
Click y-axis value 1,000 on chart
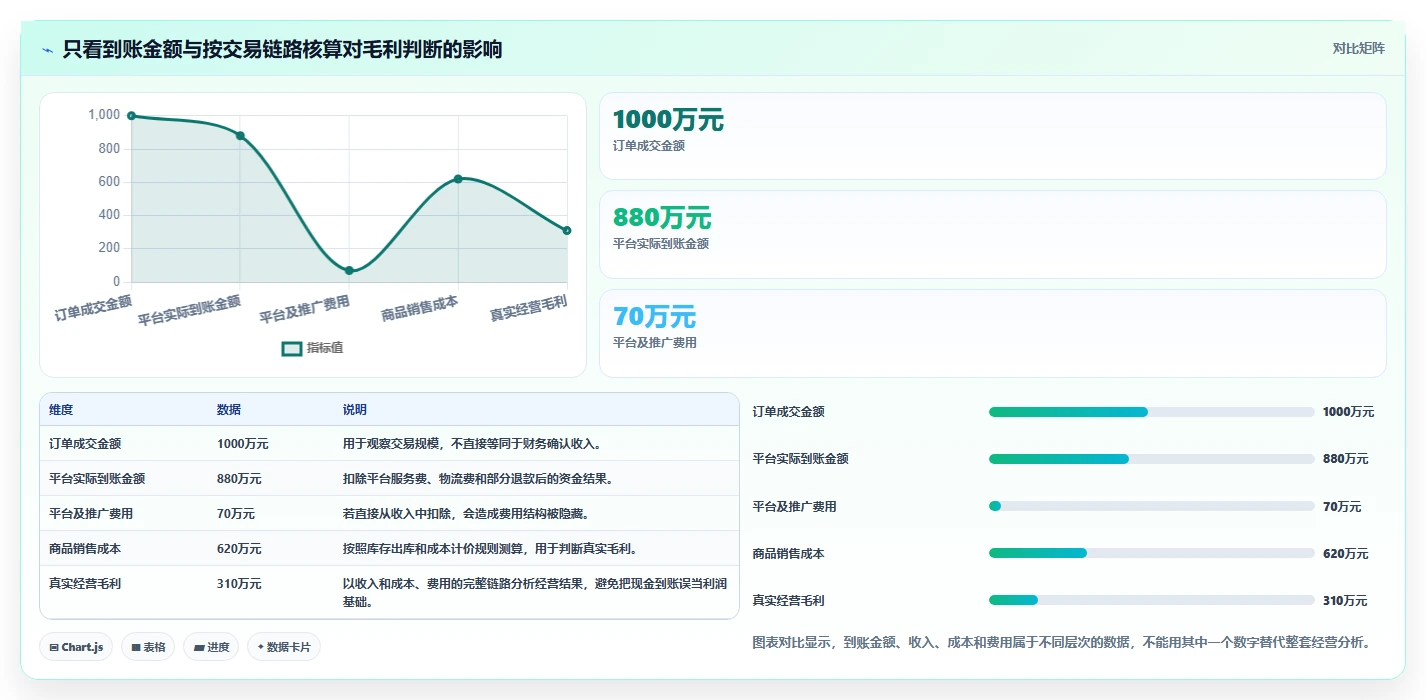pos(104,115)
